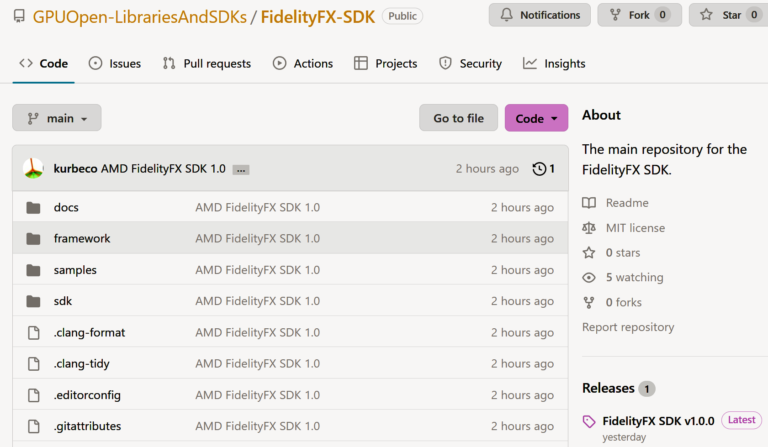This screenshot has height=447, width=768.
Task: Open the FidelityFX SDK v1.0.0 release
Action: (x=658, y=421)
